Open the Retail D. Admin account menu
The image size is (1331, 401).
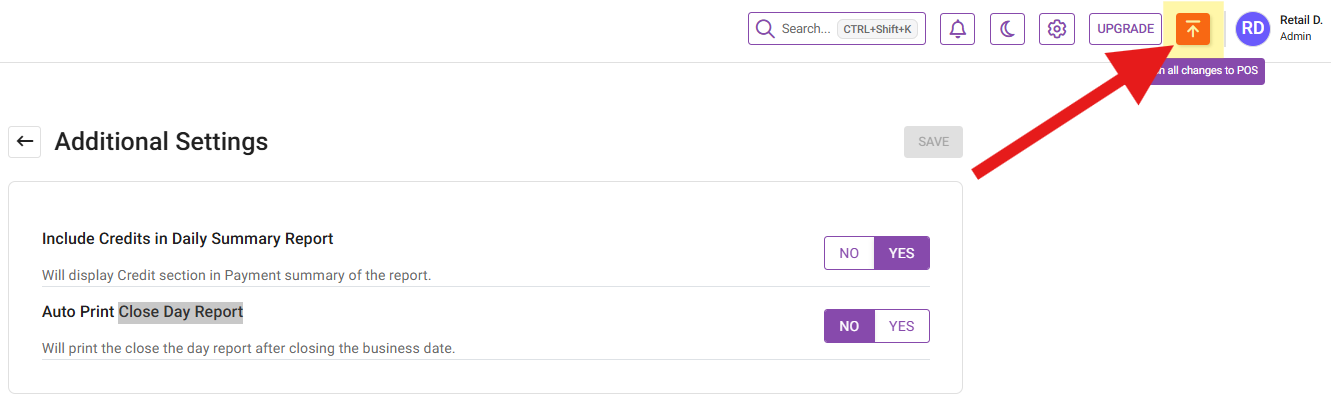tap(1300, 28)
